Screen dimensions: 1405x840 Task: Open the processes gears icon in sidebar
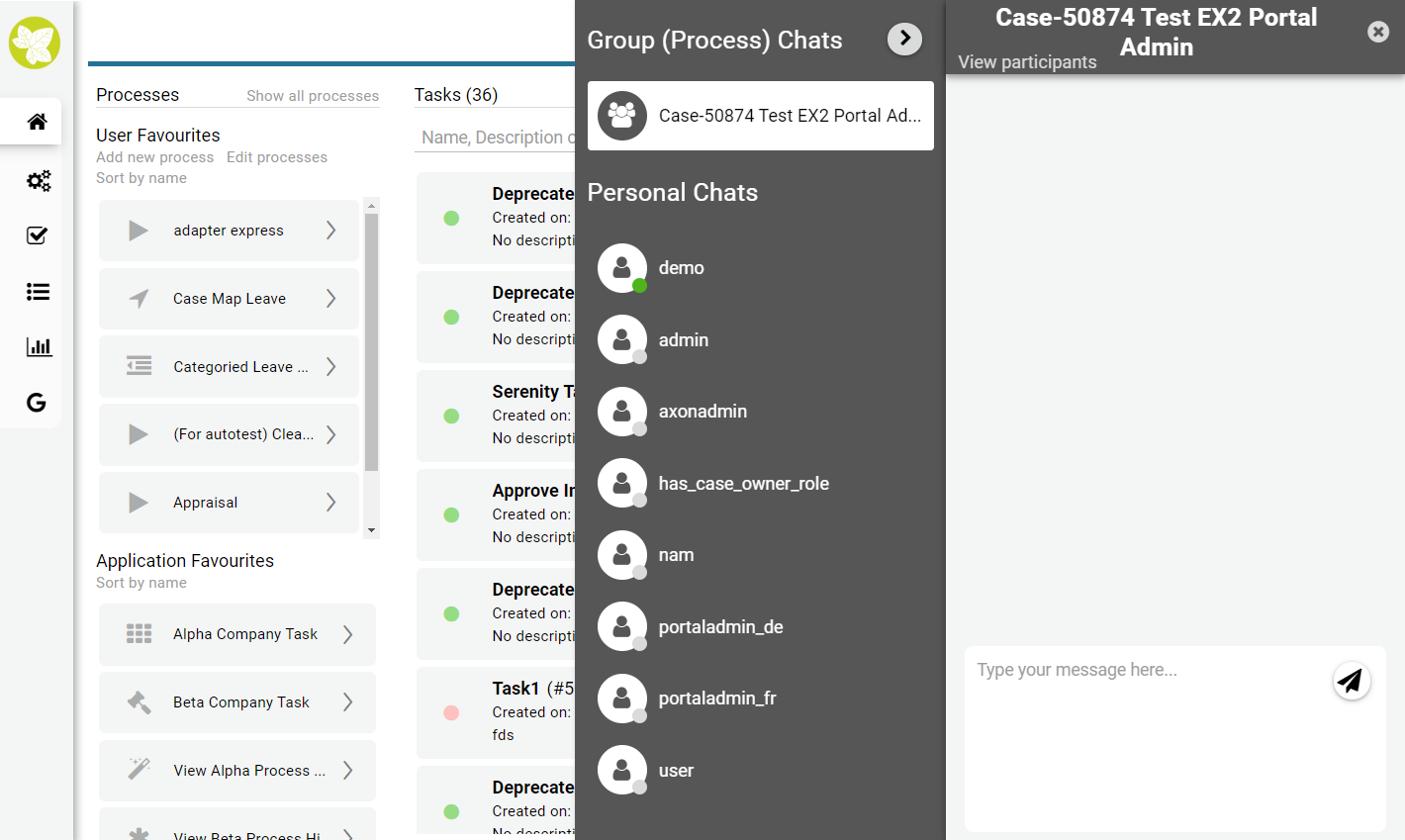tap(38, 180)
